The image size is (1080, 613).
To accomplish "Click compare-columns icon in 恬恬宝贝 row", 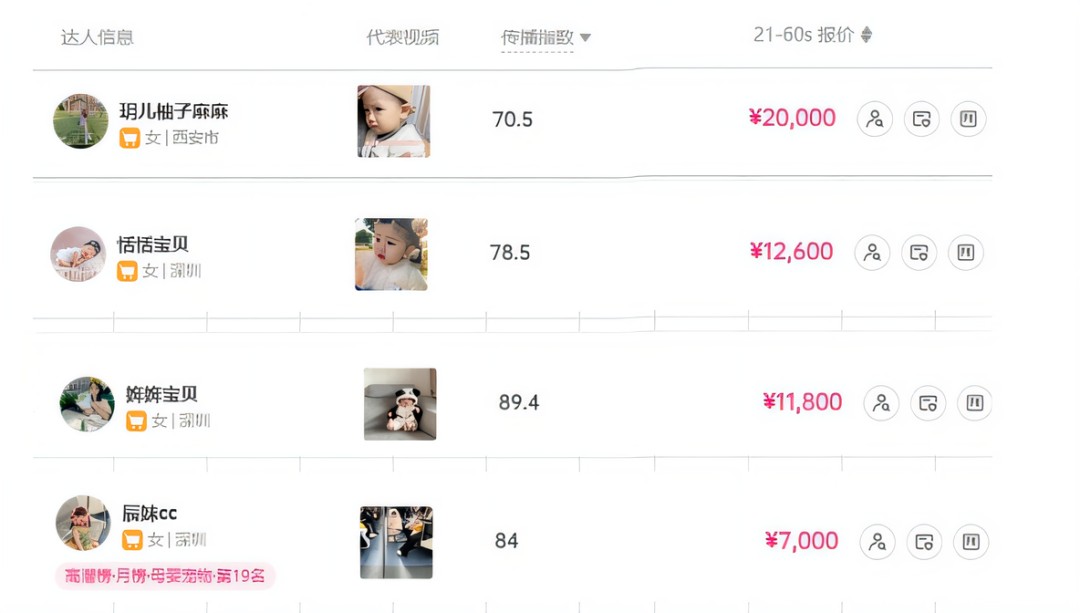I will pyautogui.click(x=965, y=252).
